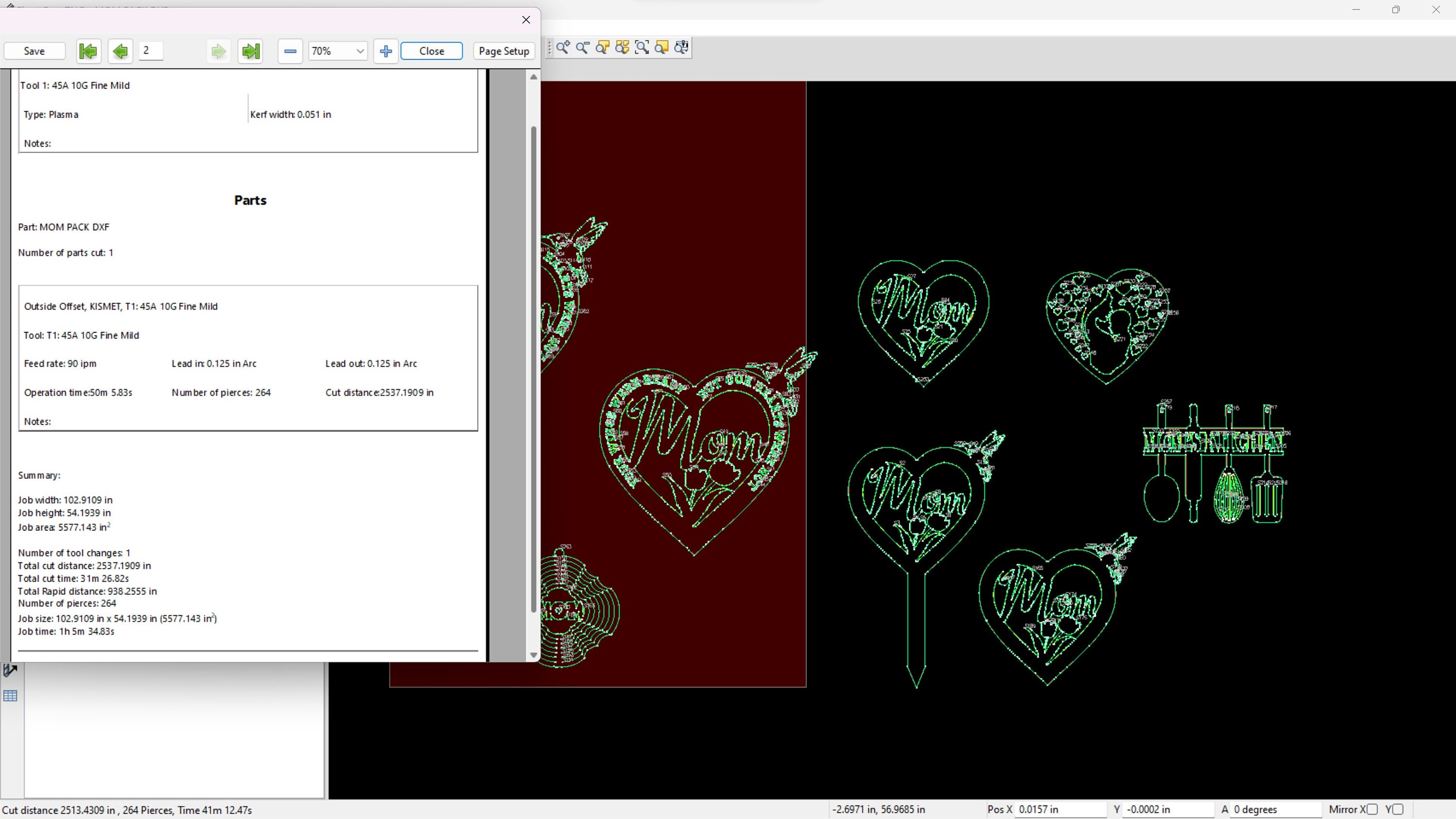Expand the toolbar overflow dotted handle

[549, 48]
